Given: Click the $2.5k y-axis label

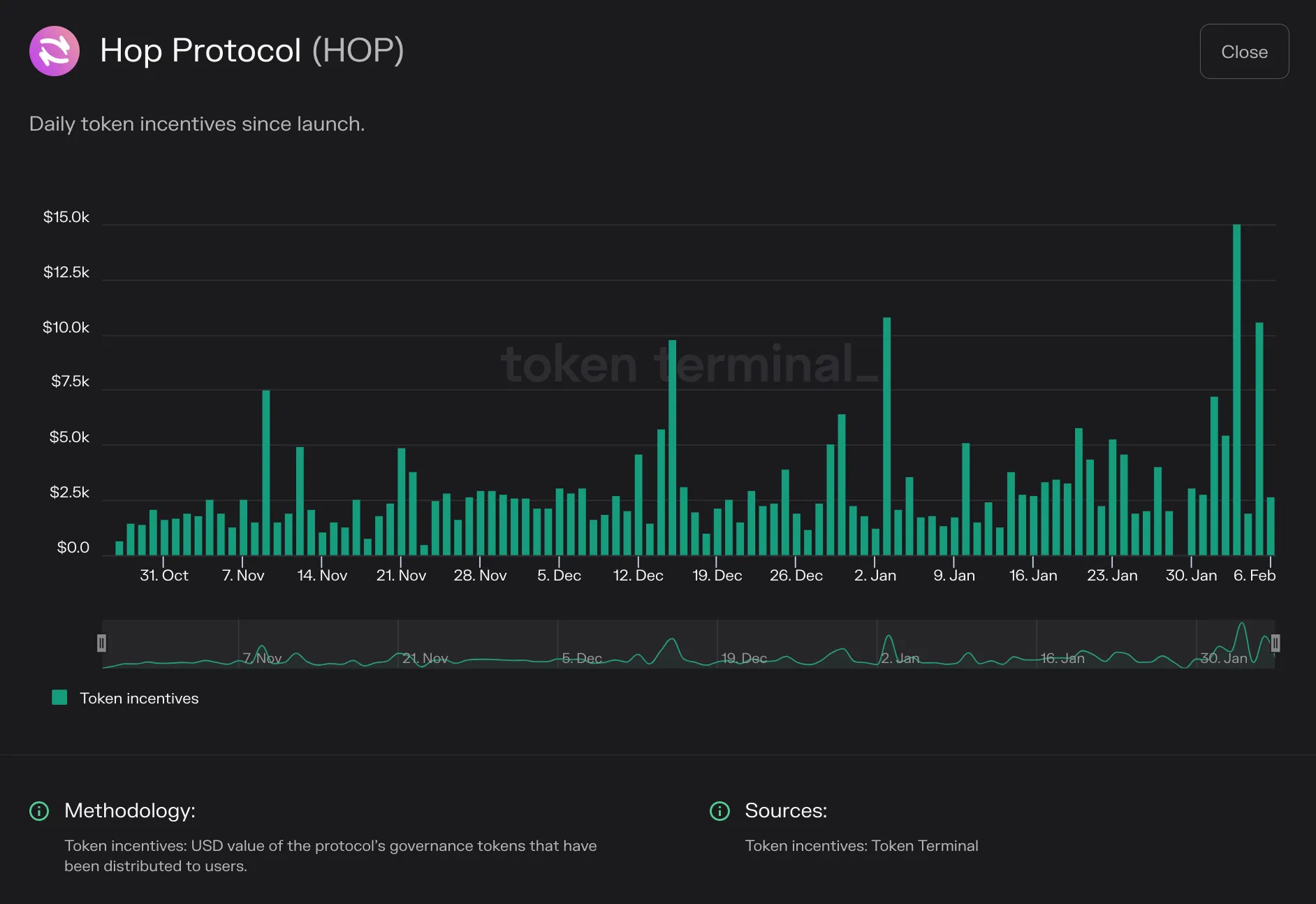Looking at the screenshot, I should pos(70,493).
